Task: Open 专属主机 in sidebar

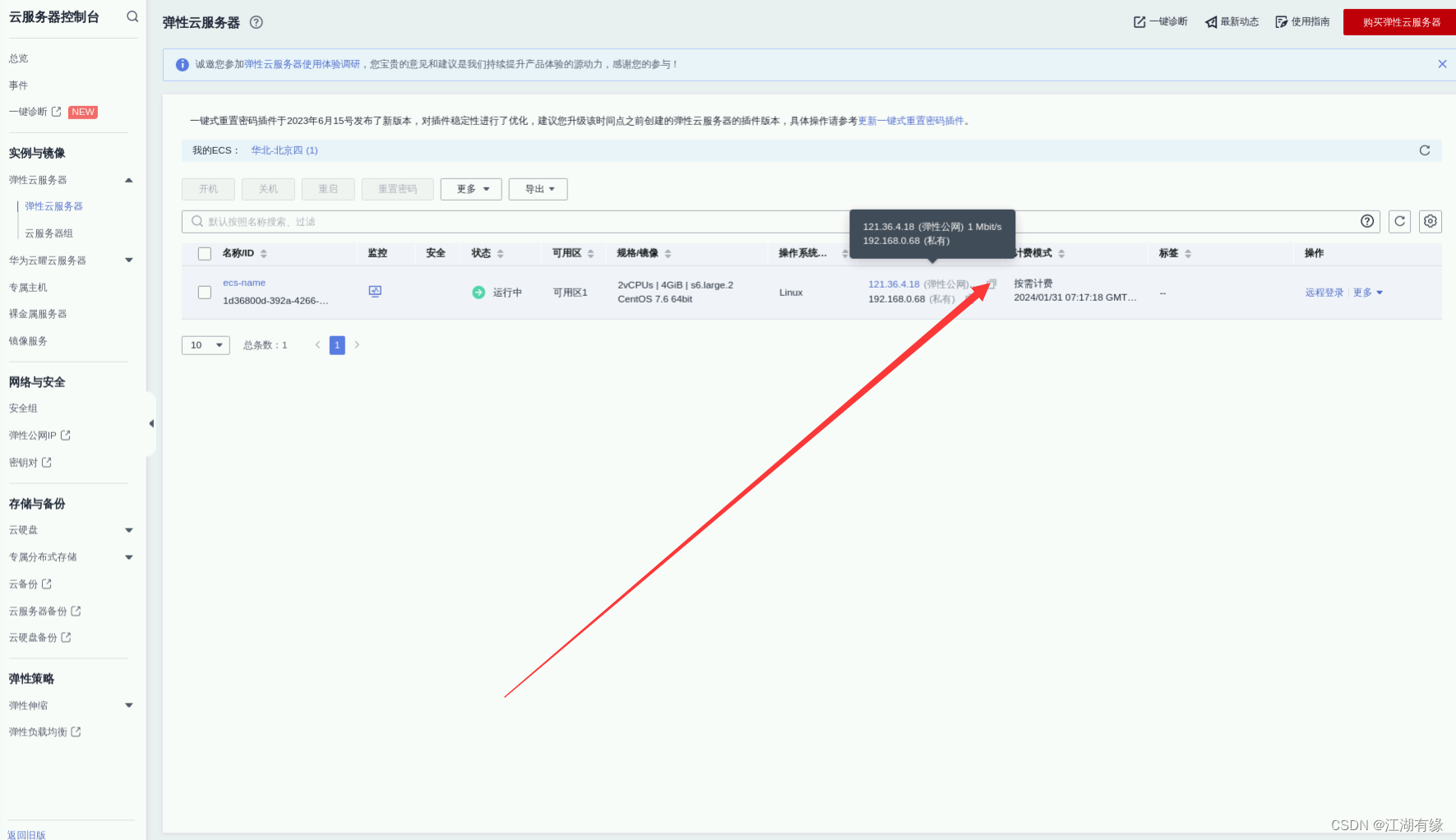Action: (x=28, y=288)
